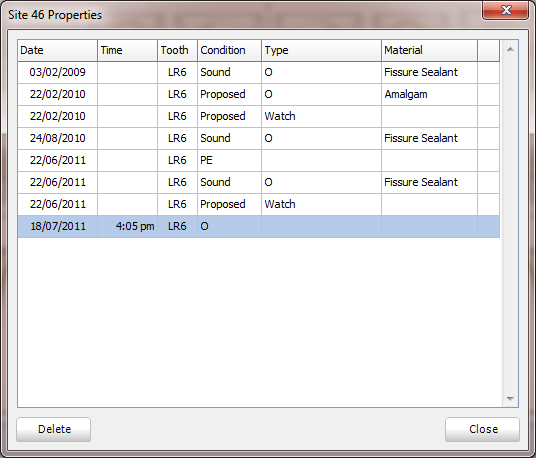This screenshot has width=536, height=458.
Task: Click scrollbar up arrow
Action: [x=510, y=50]
